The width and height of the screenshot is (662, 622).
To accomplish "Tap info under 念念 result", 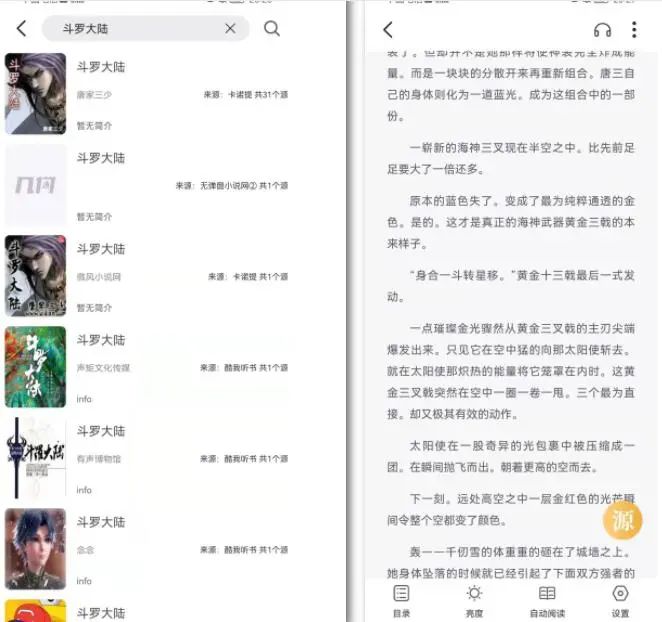I will tap(84, 581).
